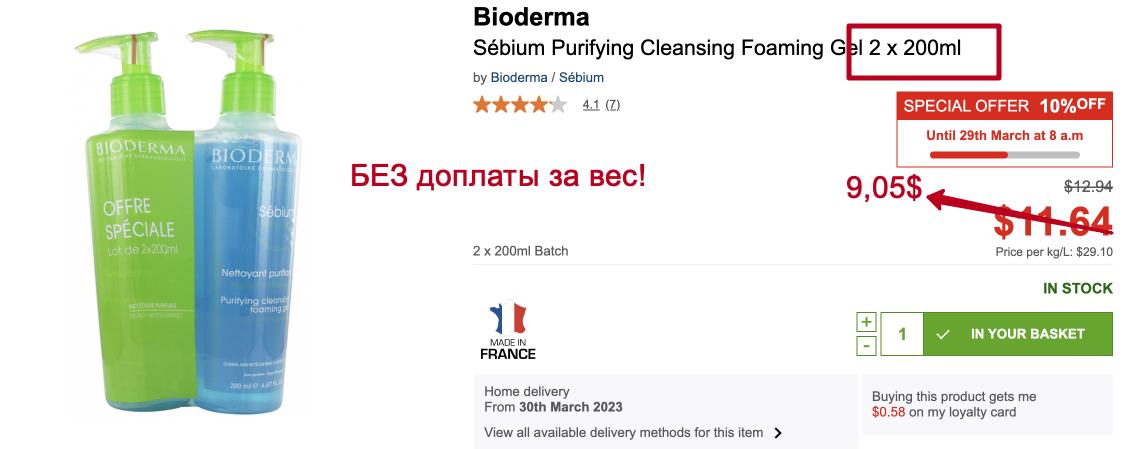Click the 2 x 200ml Batch label
The image size is (1123, 449).
pyautogui.click(x=520, y=251)
